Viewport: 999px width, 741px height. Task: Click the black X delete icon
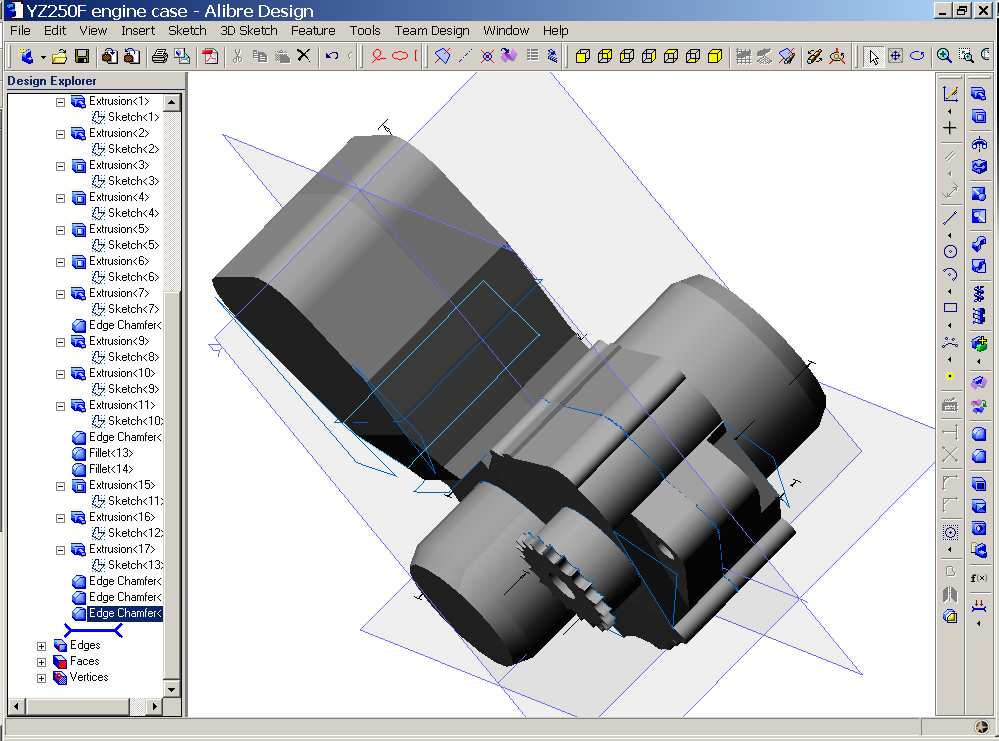304,55
